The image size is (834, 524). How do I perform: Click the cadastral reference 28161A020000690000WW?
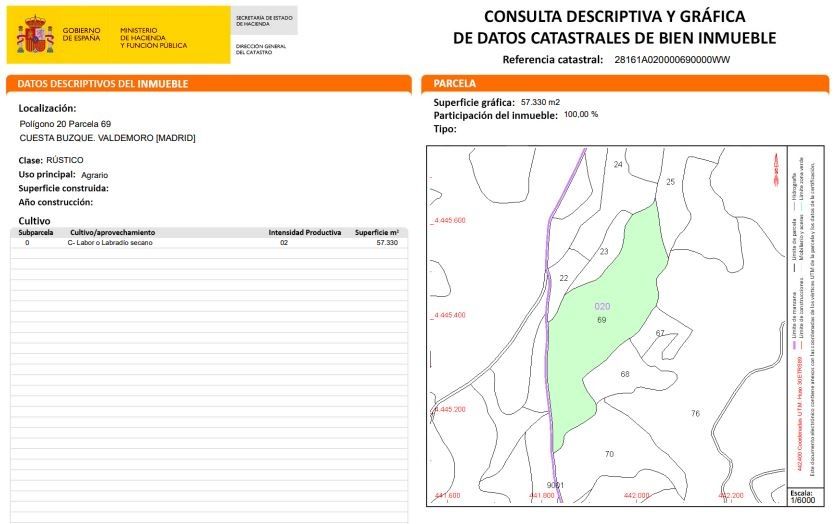[x=672, y=60]
